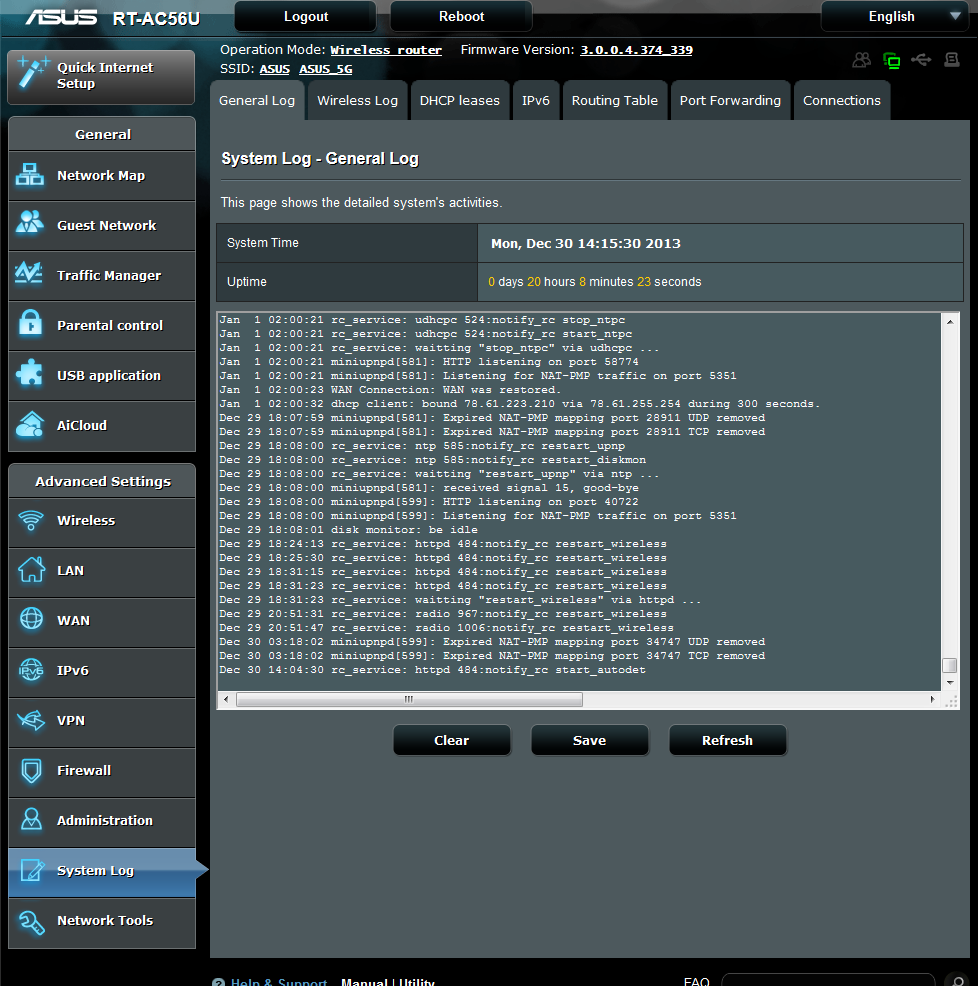978x986 pixels.
Task: Click the Network Tools wrench icon
Action: coord(31,922)
